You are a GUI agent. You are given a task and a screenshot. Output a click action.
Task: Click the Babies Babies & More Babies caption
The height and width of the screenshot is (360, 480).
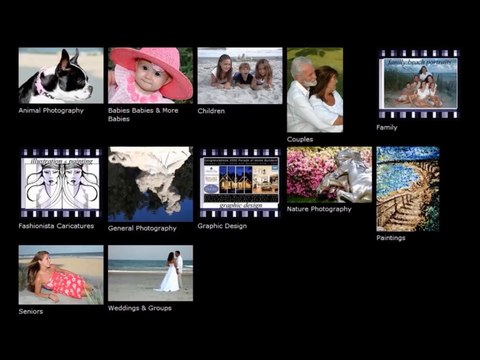pyautogui.click(x=143, y=115)
